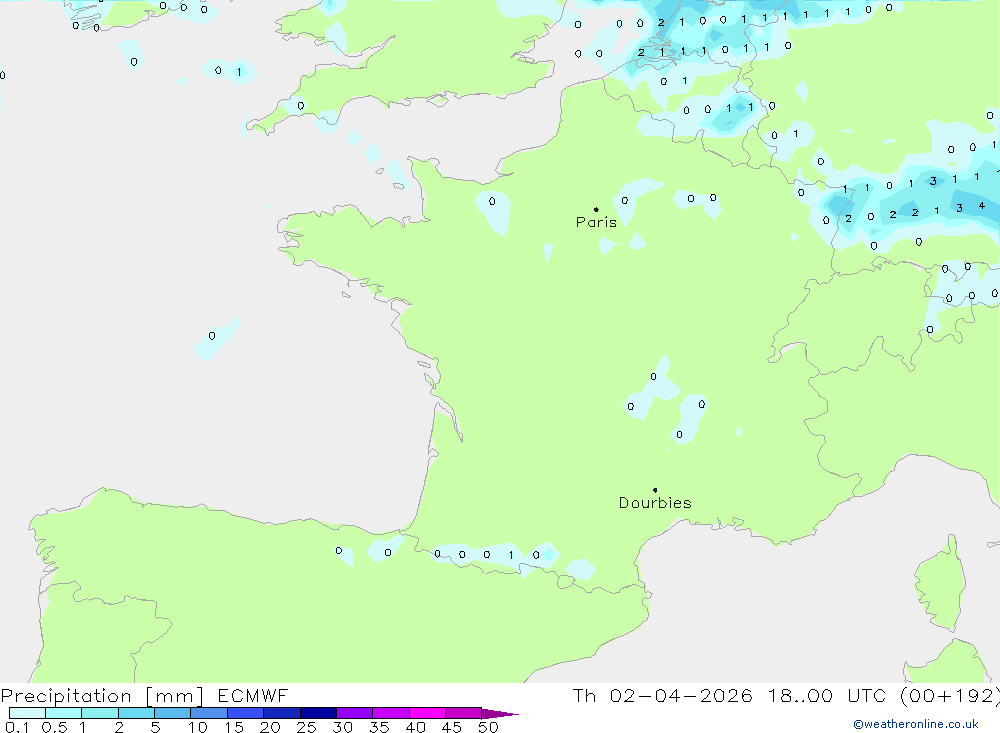
Task: Click the Paris location dot marker
Action: tap(596, 209)
